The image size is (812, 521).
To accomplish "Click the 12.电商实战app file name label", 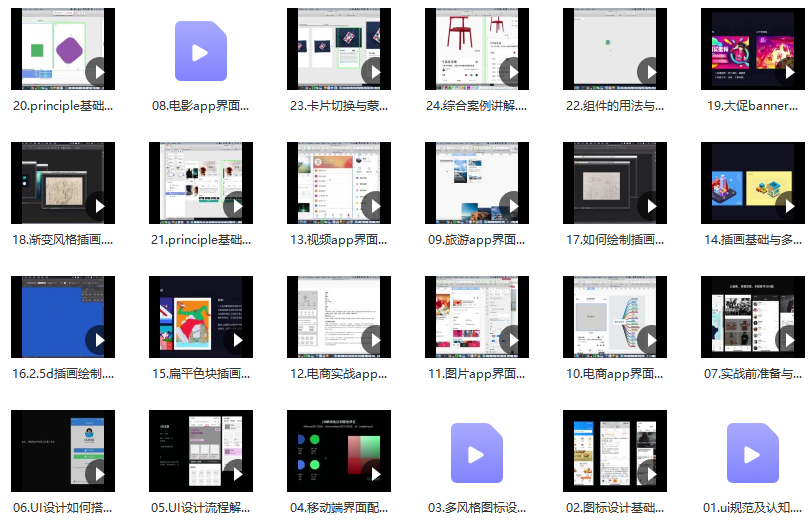I will click(338, 374).
